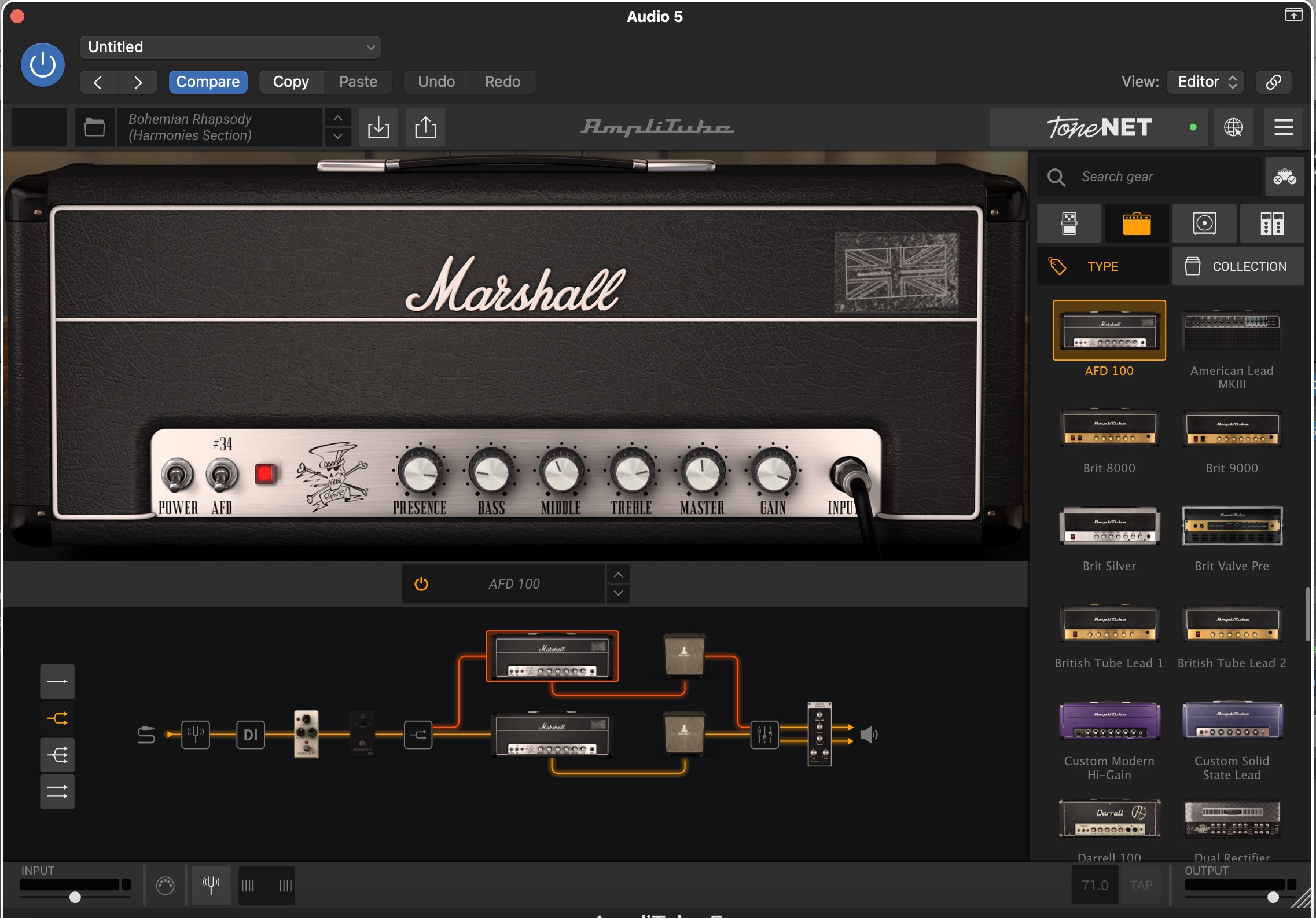Select Brit Valve Pre amp

(x=1232, y=526)
